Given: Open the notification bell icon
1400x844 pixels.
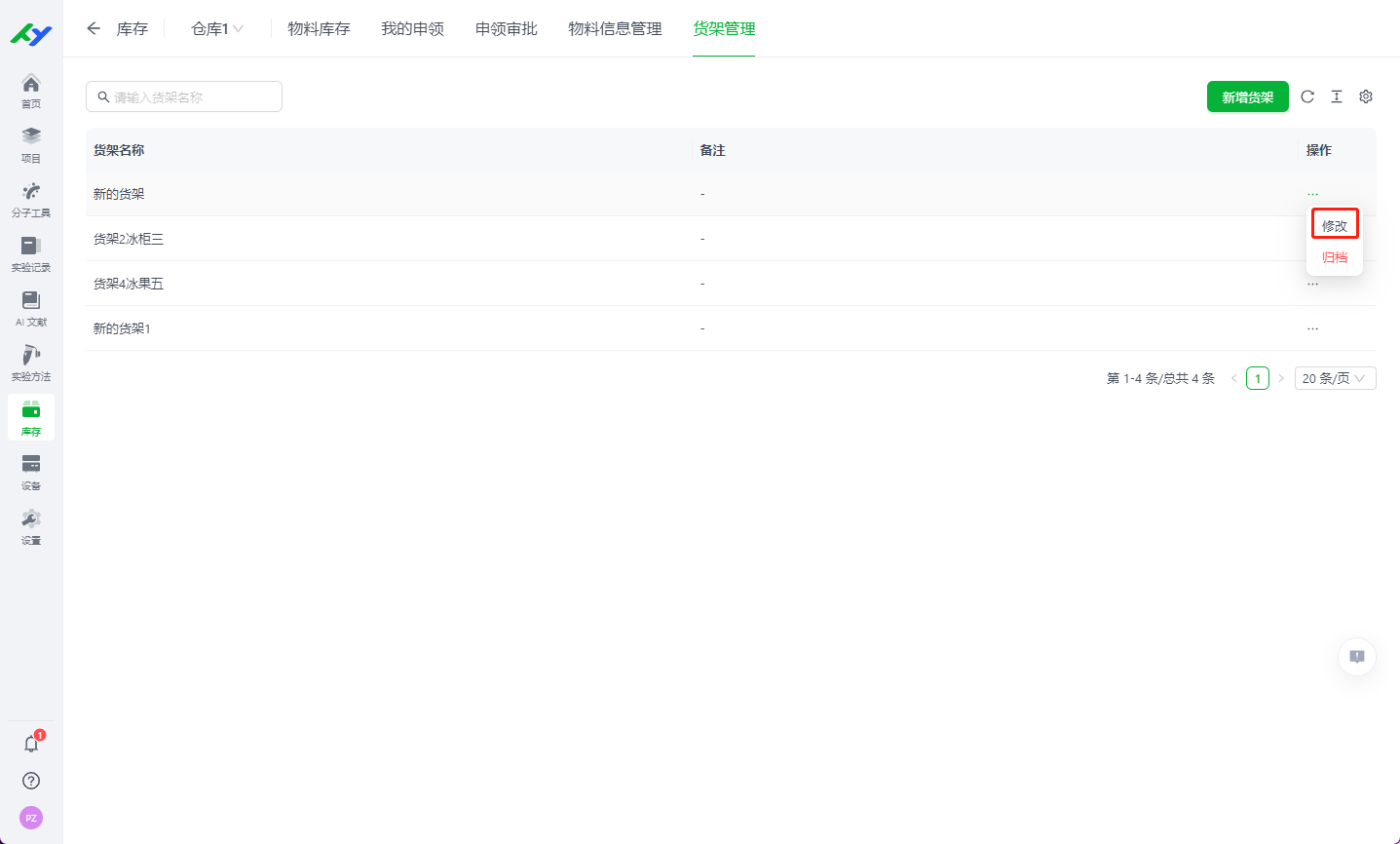Looking at the screenshot, I should [x=31, y=744].
